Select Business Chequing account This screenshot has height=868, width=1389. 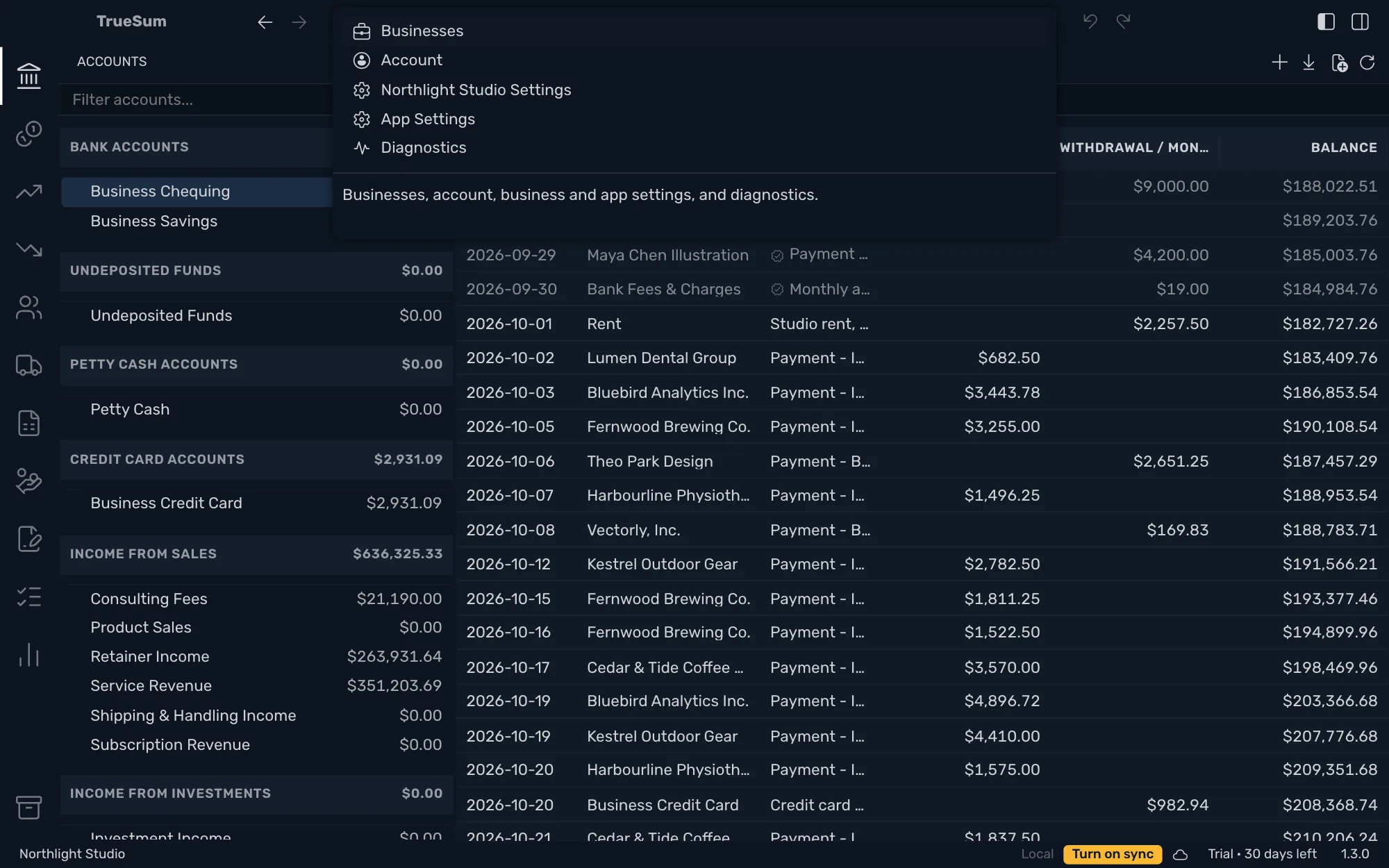[x=197, y=192]
